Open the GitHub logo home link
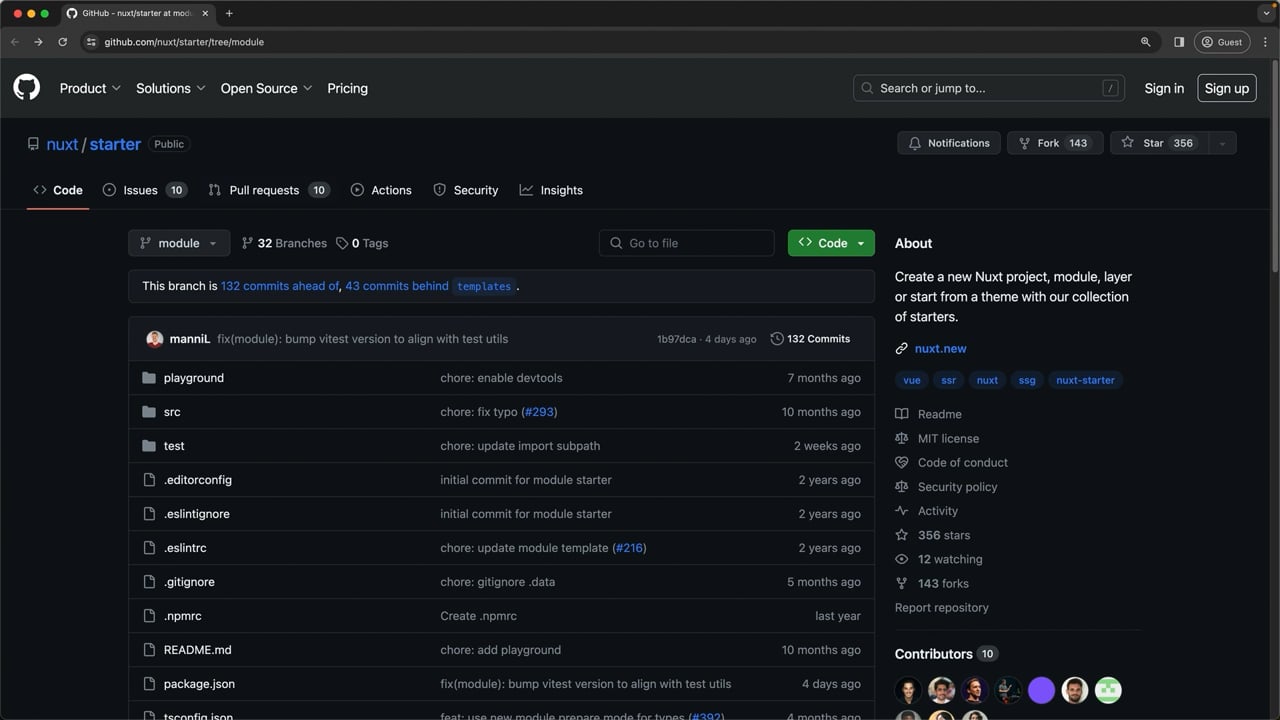1280x720 pixels. coord(27,88)
